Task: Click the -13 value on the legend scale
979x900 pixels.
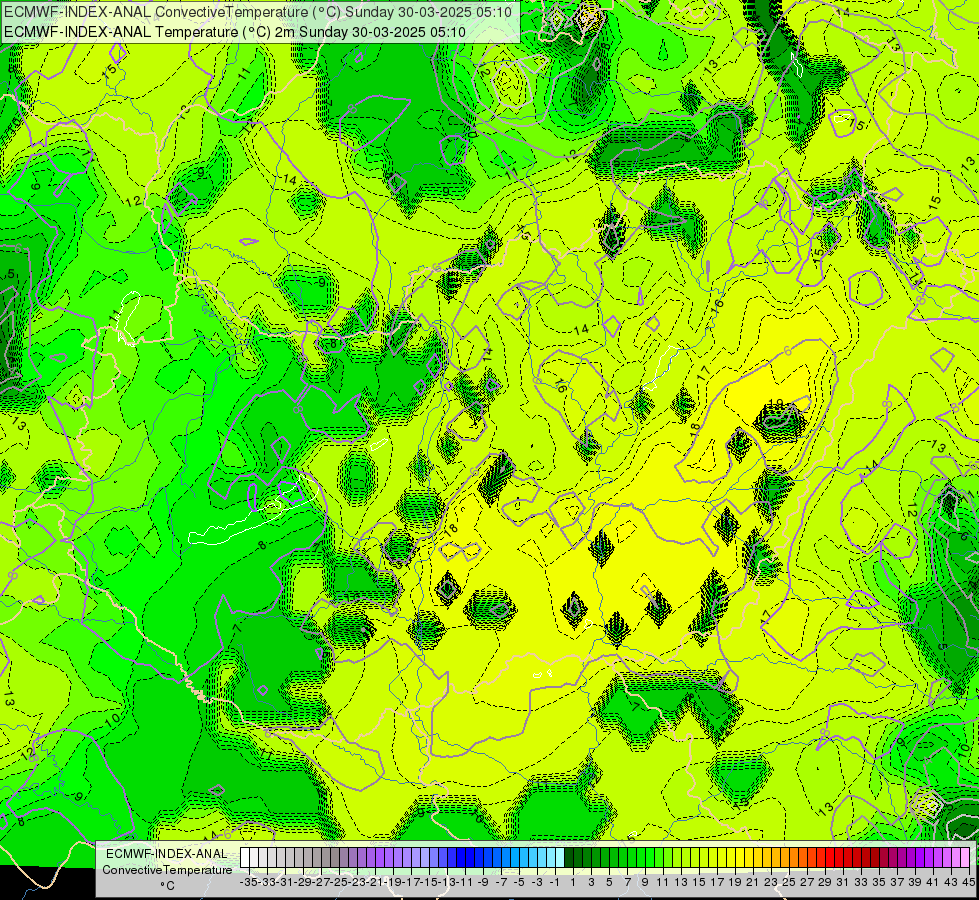Action: [447, 882]
